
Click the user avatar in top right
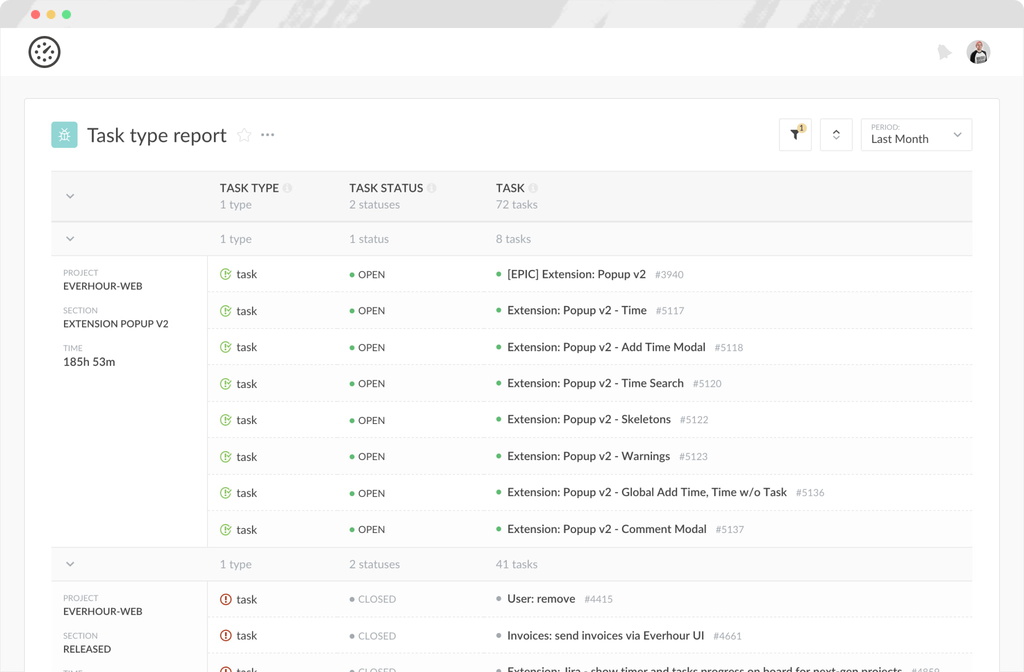coord(978,51)
